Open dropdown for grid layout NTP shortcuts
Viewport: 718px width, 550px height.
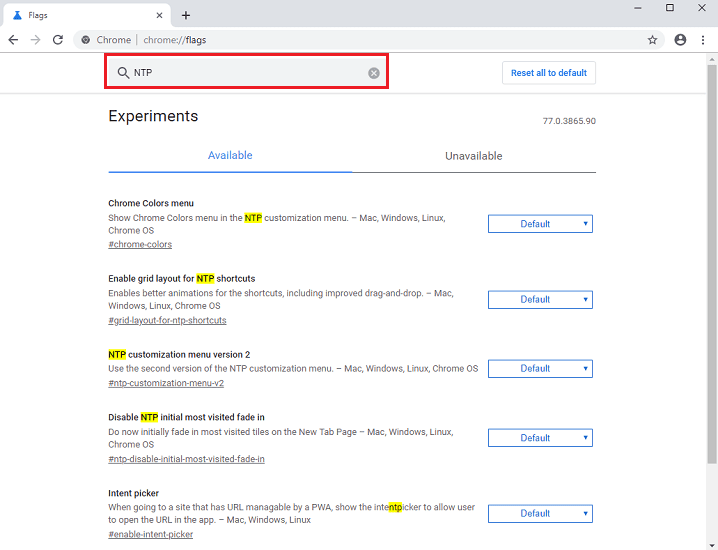click(540, 300)
